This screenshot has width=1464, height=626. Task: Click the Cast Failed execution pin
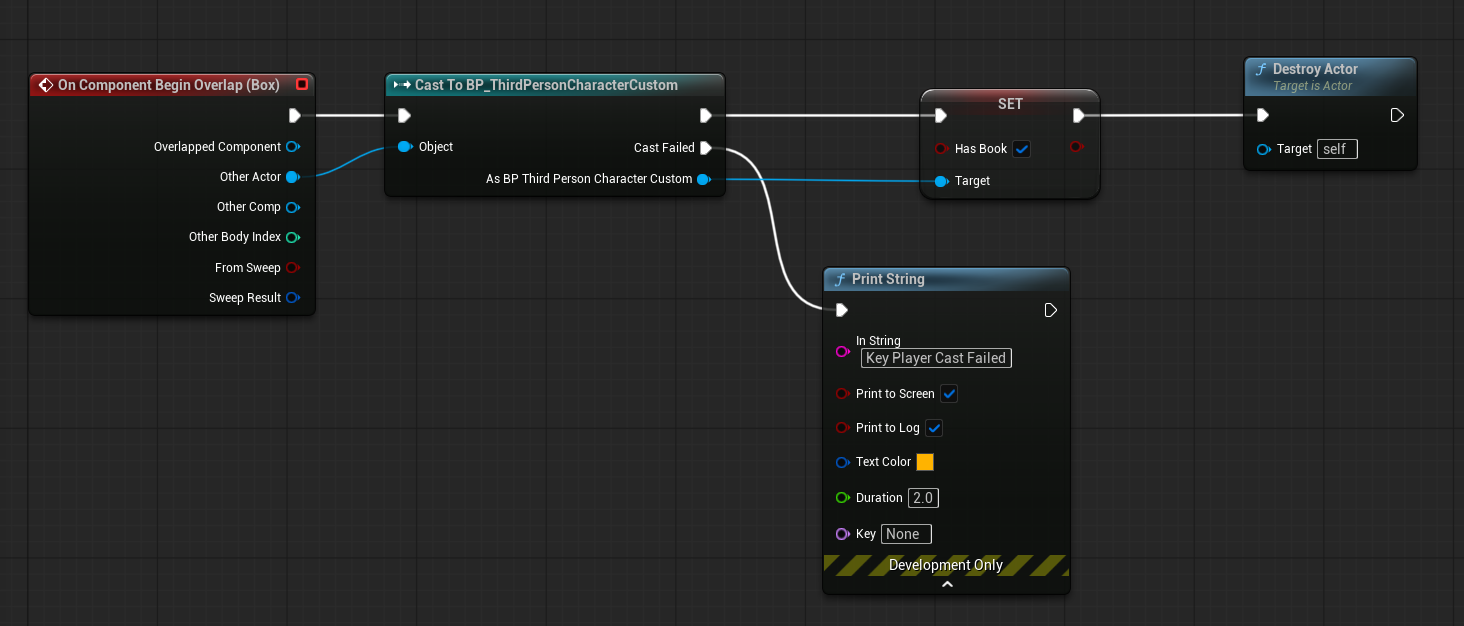(706, 148)
